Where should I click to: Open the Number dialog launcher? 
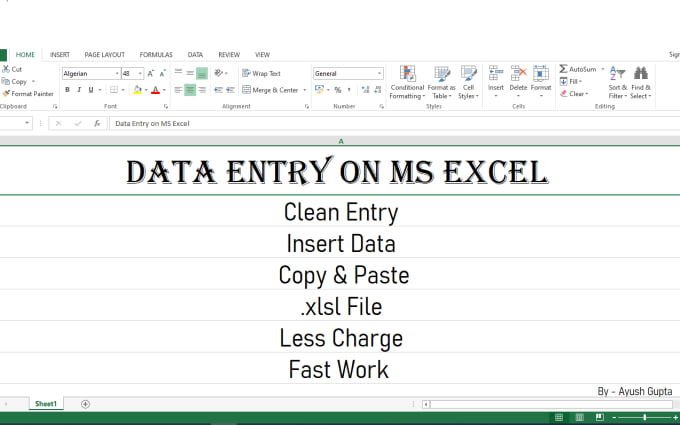coord(382,106)
